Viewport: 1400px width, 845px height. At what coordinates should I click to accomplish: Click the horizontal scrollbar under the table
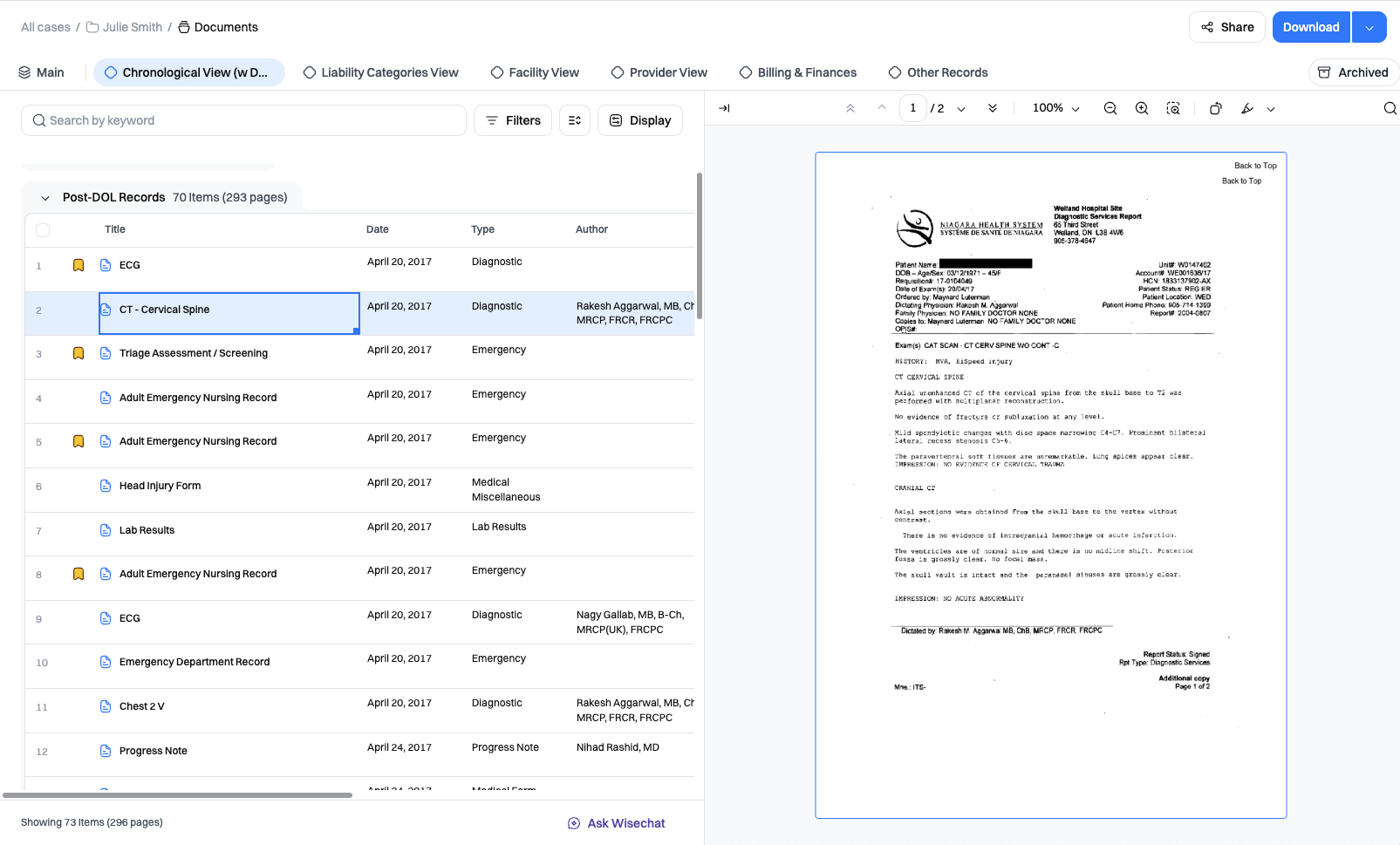(178, 795)
